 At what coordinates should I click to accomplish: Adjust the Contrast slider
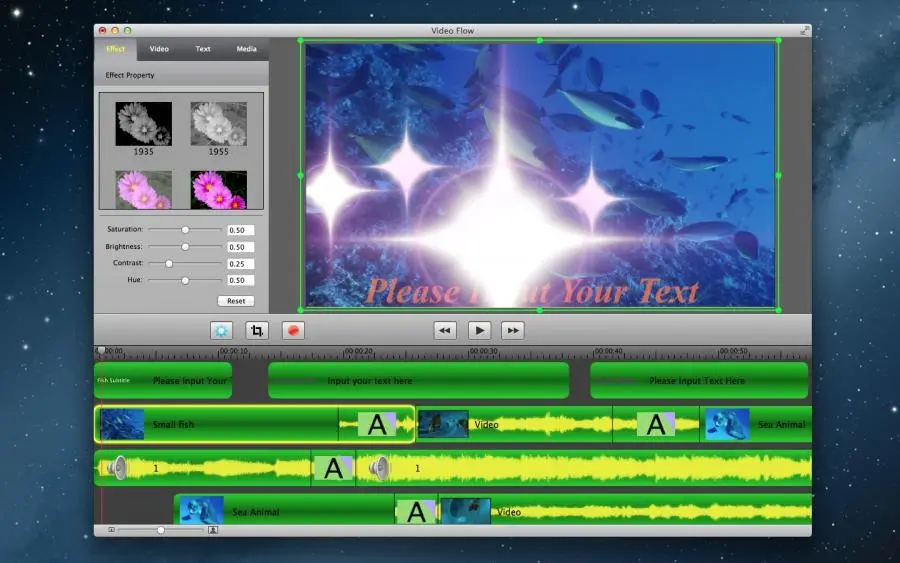pyautogui.click(x=169, y=263)
